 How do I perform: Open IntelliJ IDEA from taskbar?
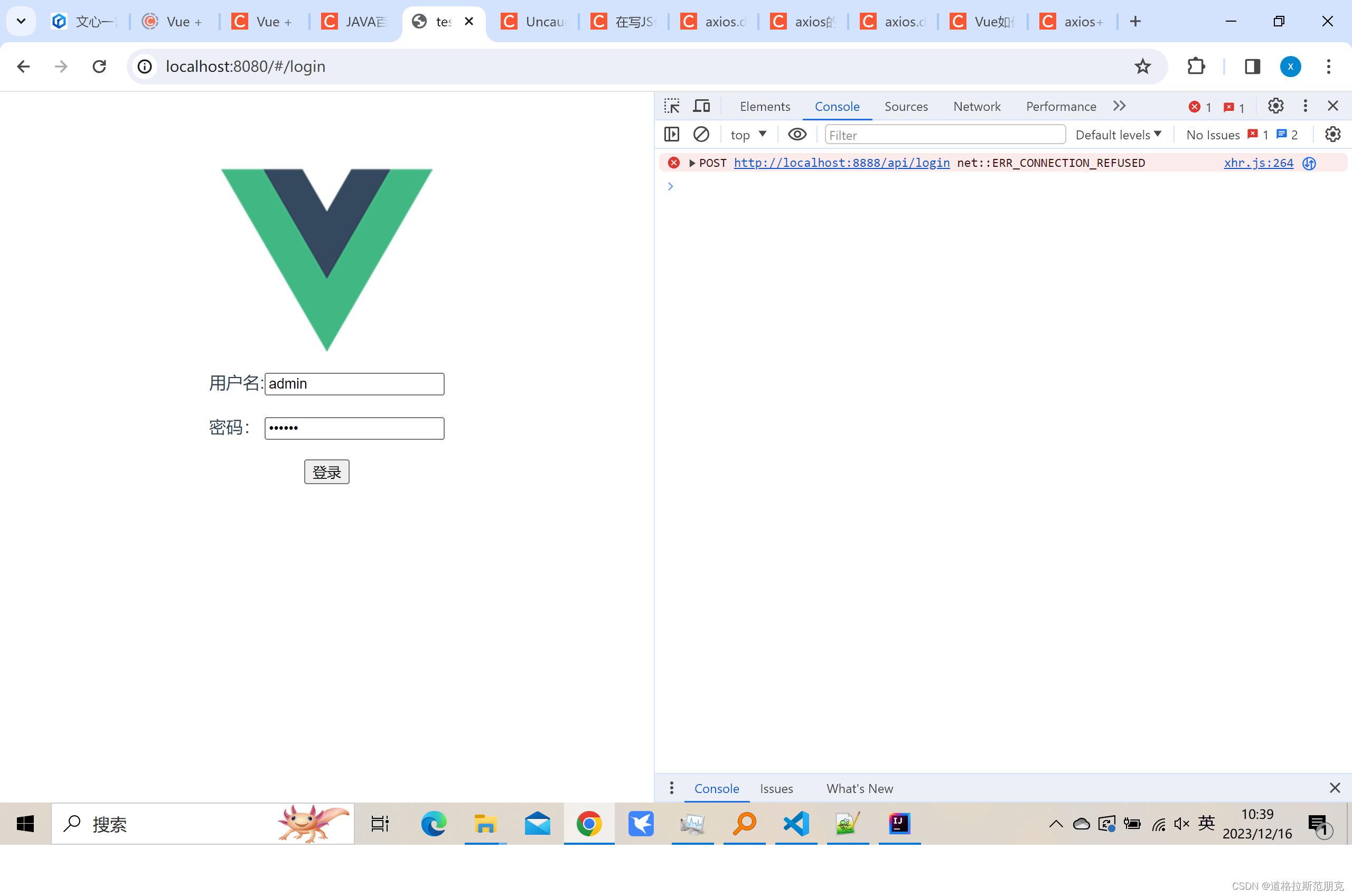point(899,824)
